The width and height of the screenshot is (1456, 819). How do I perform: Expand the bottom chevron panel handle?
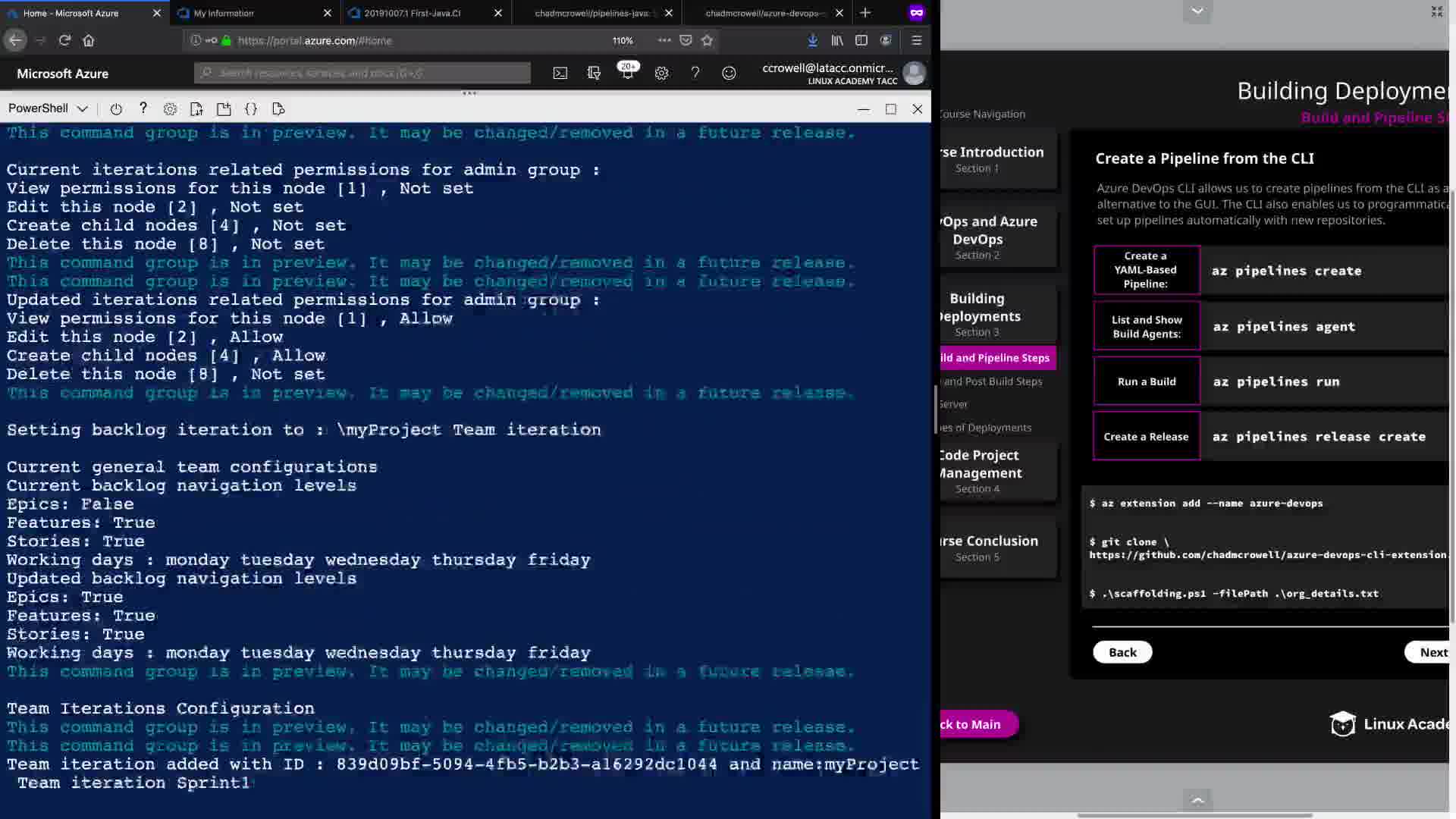(x=1197, y=800)
